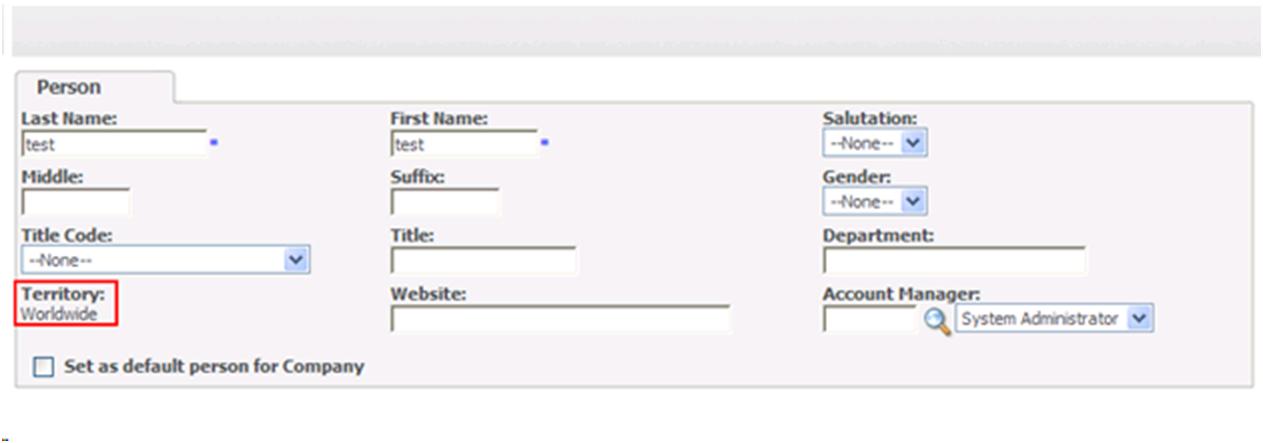Focus the First Name text field

coord(464,144)
